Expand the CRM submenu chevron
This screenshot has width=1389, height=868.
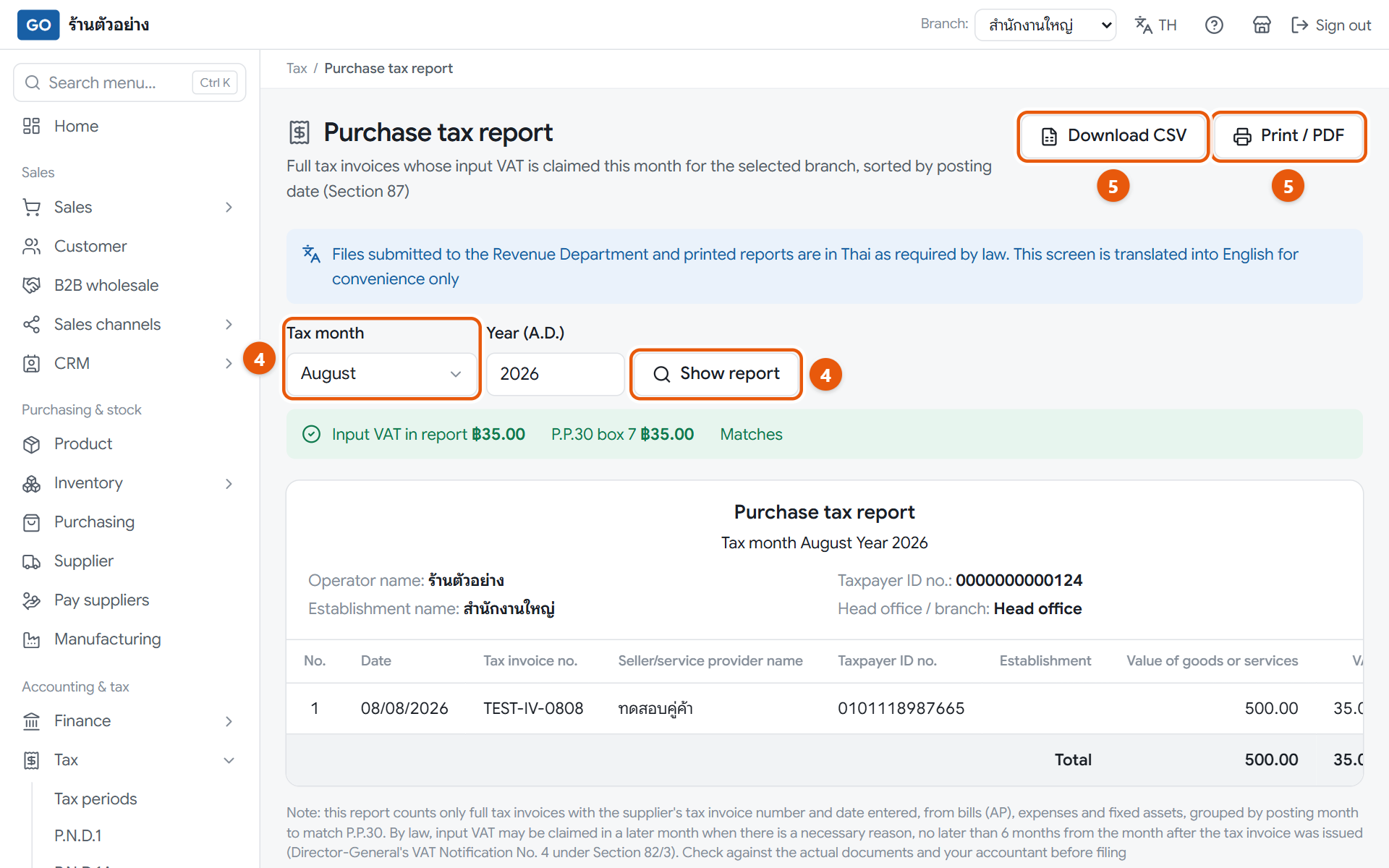click(229, 364)
